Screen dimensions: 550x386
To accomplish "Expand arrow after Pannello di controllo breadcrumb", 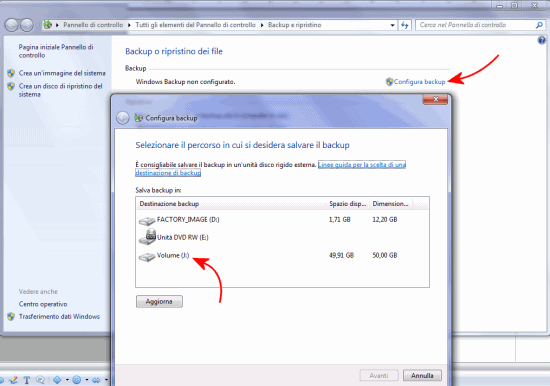I will point(129,25).
